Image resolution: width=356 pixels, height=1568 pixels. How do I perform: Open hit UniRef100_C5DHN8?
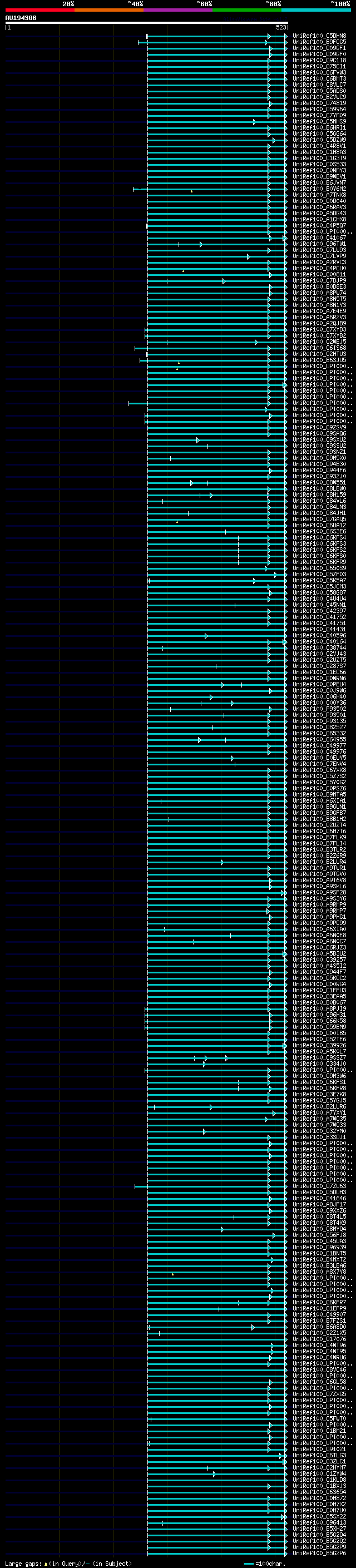[319, 36]
